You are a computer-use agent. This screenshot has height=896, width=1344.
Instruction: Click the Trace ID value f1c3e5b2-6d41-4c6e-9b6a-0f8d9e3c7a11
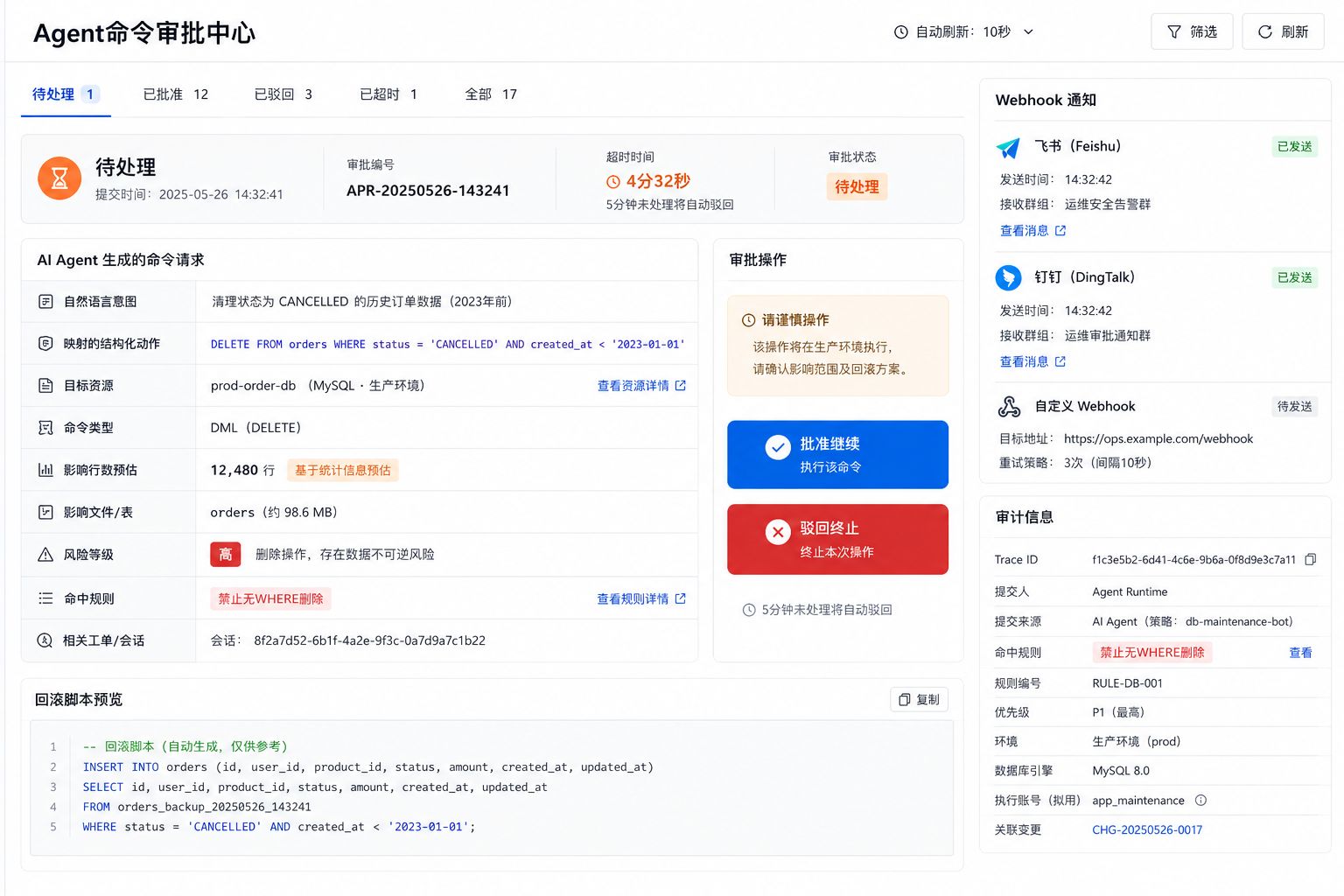tap(1193, 560)
